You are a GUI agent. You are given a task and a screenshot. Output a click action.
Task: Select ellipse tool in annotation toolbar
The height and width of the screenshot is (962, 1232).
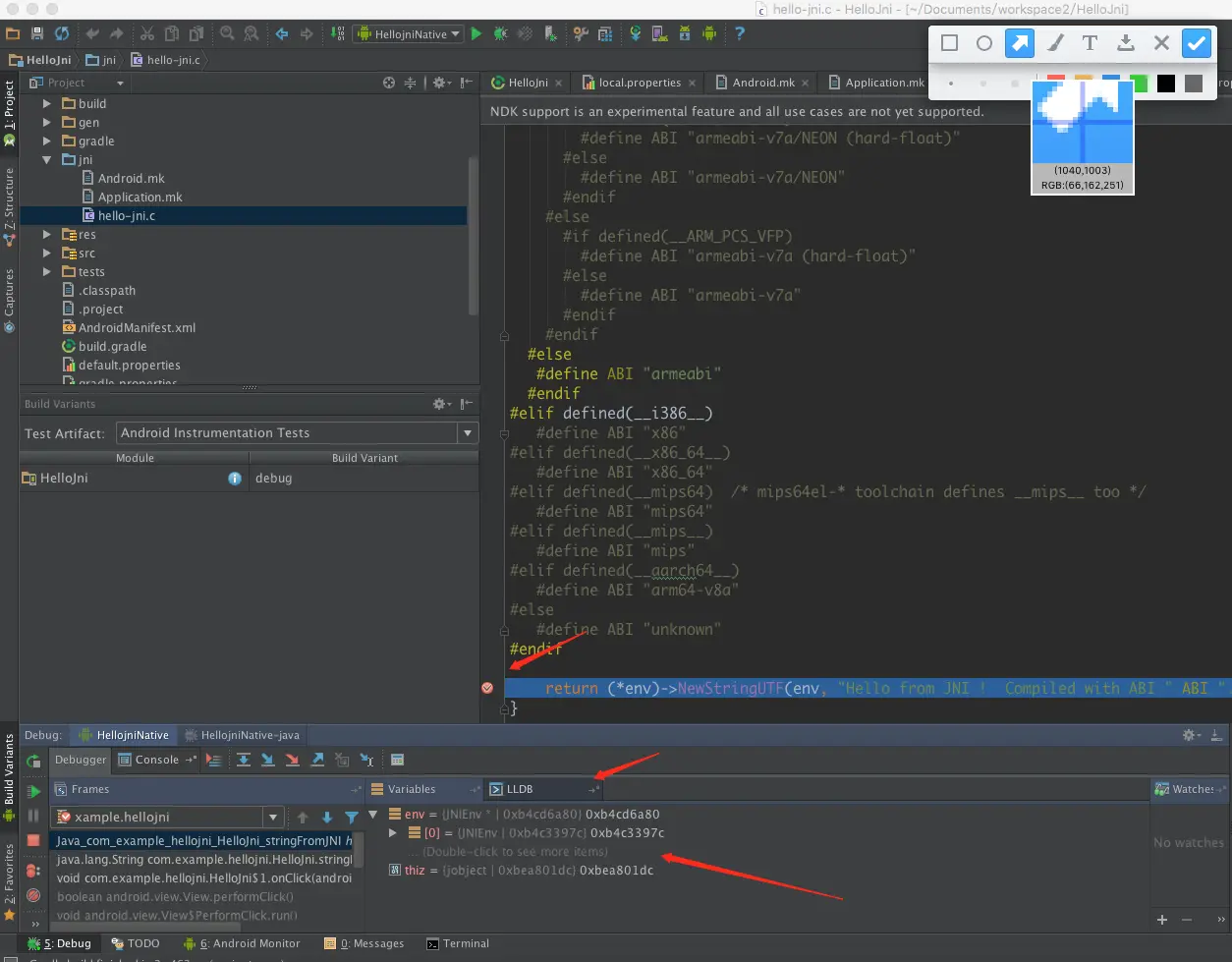984,43
